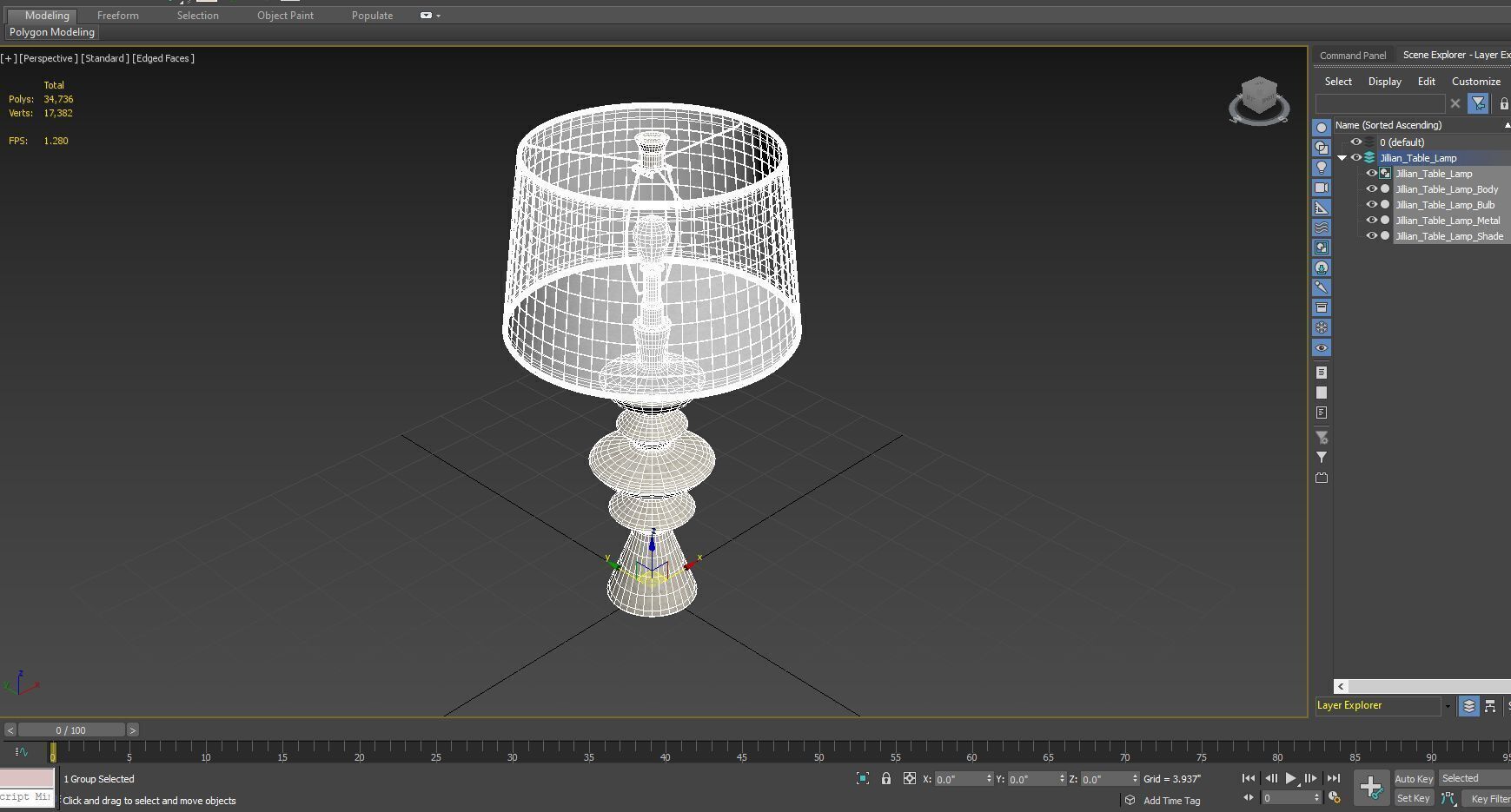
Task: Toggle Display Bones filter icon
Action: click(x=1322, y=287)
